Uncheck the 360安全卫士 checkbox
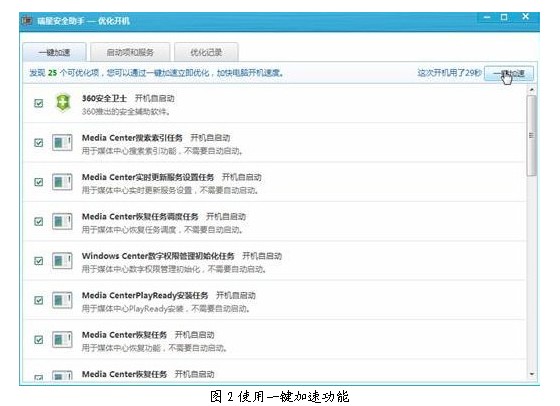Screen dimensions: 560x406 pyautogui.click(x=39, y=104)
